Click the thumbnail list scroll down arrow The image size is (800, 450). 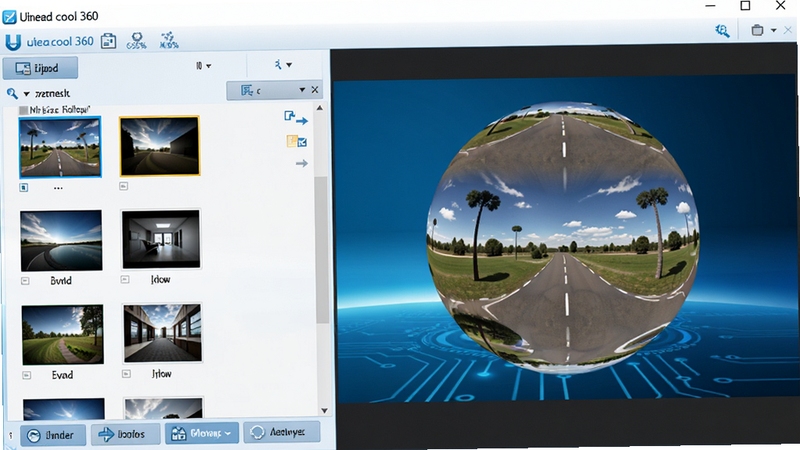coord(324,410)
